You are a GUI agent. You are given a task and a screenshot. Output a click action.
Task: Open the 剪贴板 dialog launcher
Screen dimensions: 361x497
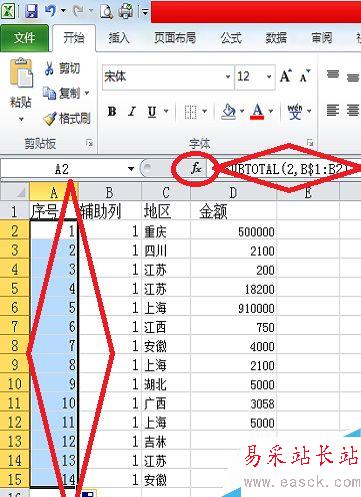[89, 143]
